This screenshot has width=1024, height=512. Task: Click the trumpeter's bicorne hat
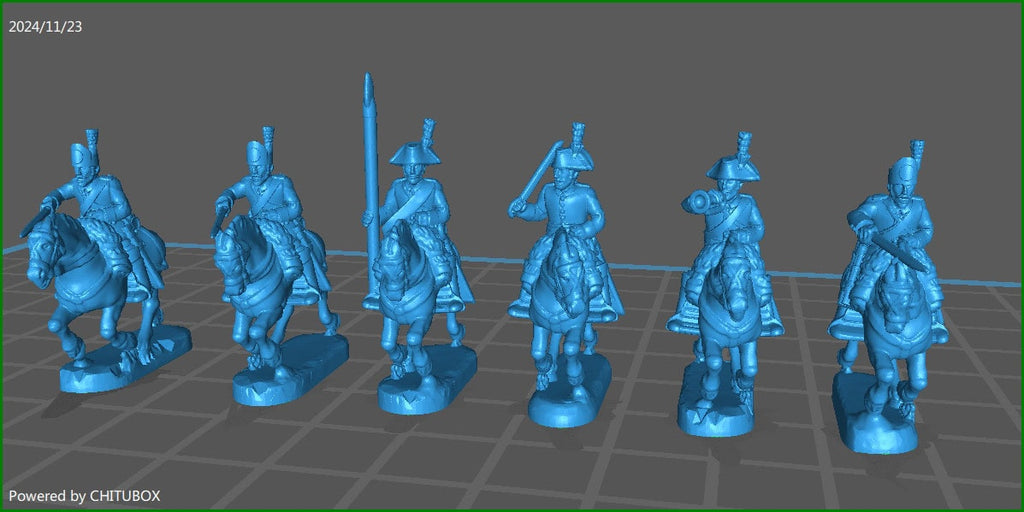click(732, 168)
